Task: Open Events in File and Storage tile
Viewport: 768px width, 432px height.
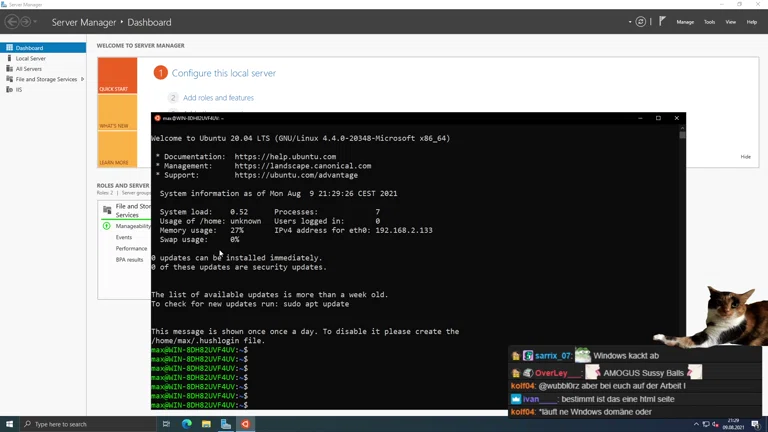Action: pyautogui.click(x=123, y=237)
